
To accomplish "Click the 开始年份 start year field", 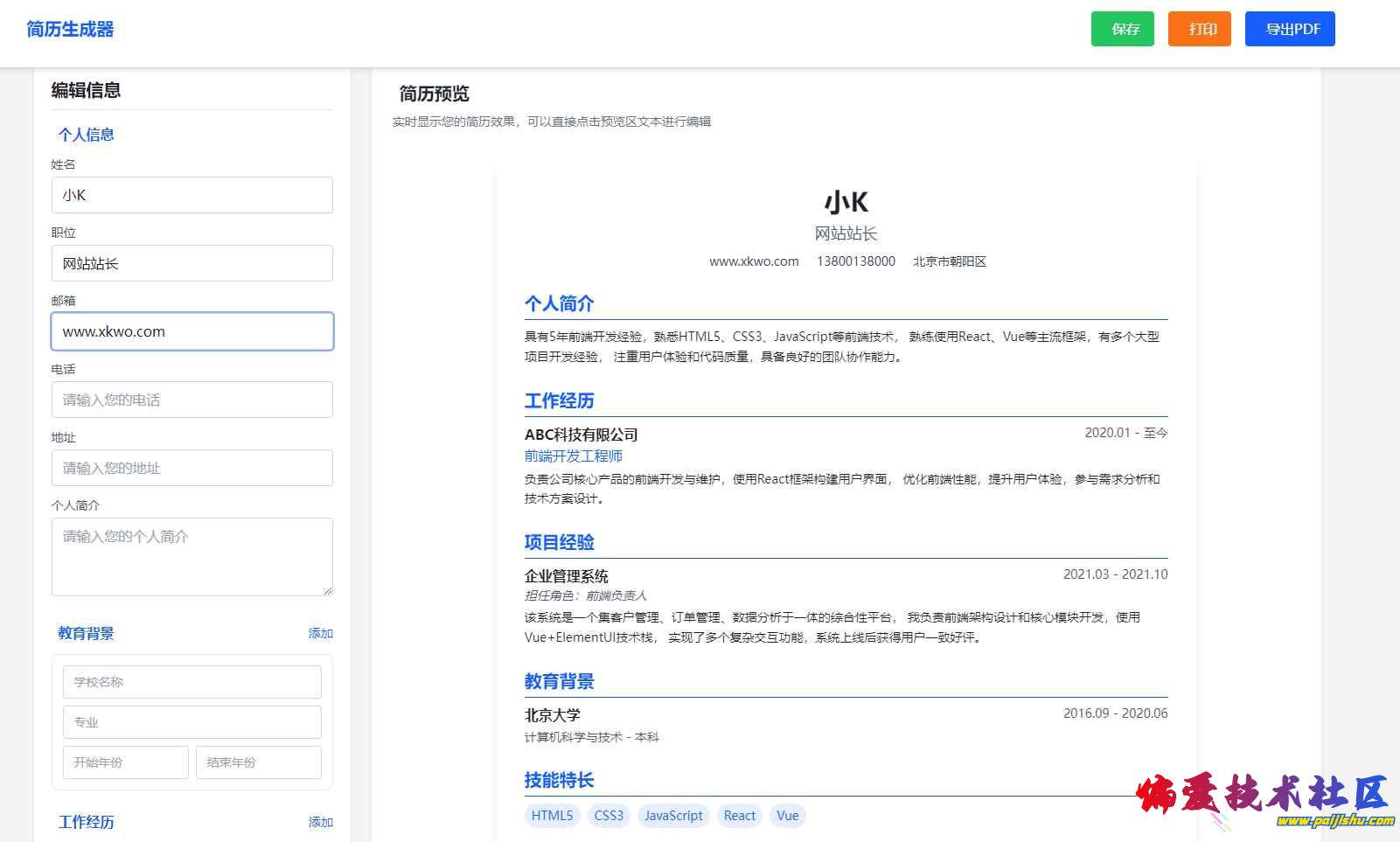I will pos(126,762).
